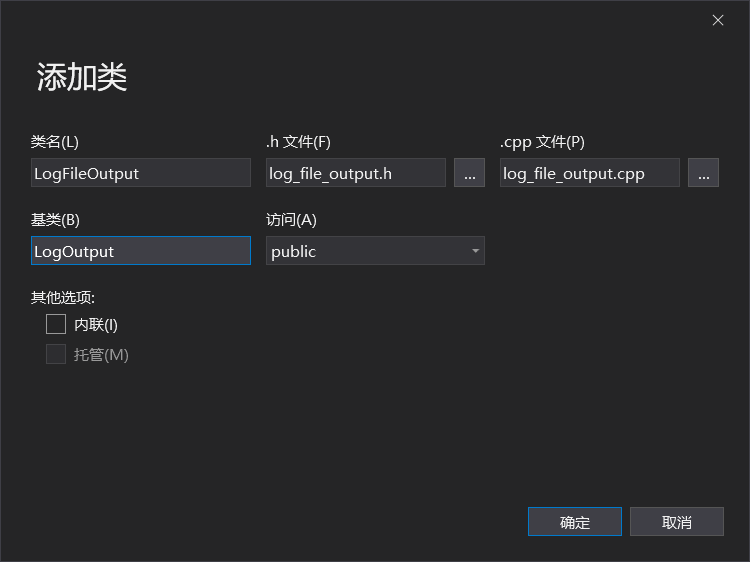Click the 其他选项 section label
The image size is (750, 562).
pyautogui.click(x=63, y=297)
